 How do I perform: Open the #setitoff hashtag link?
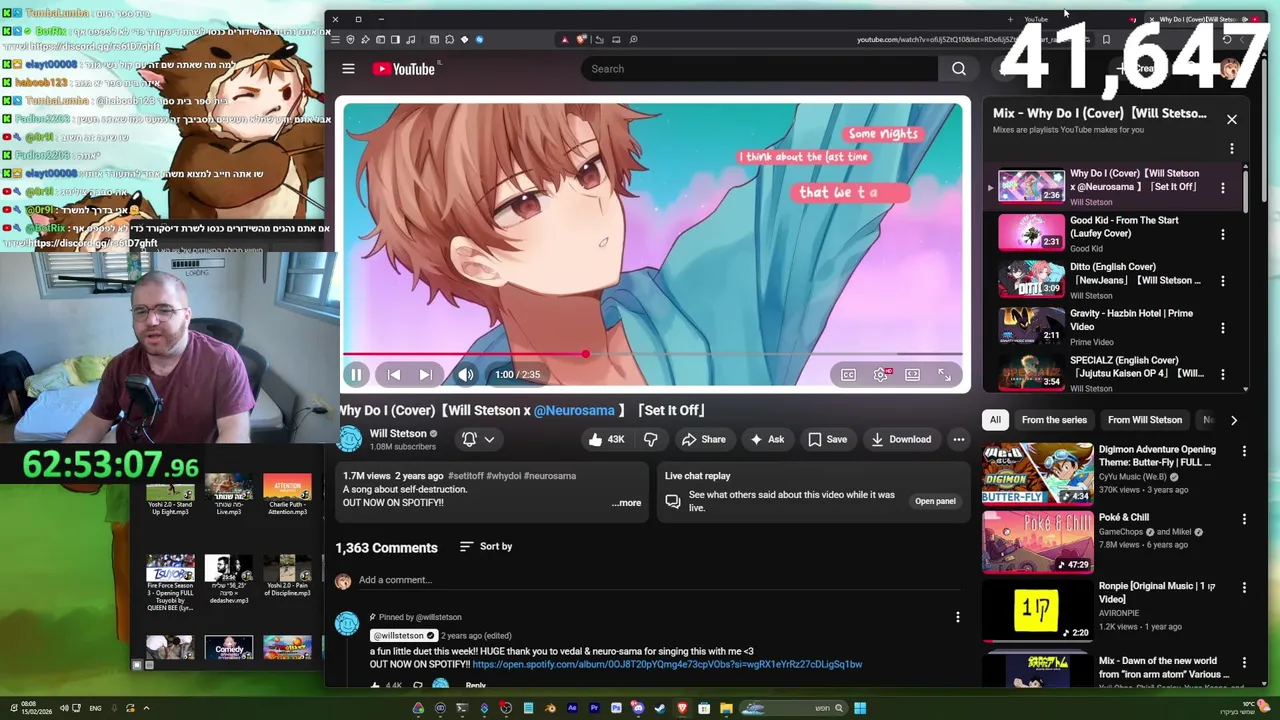click(466, 476)
